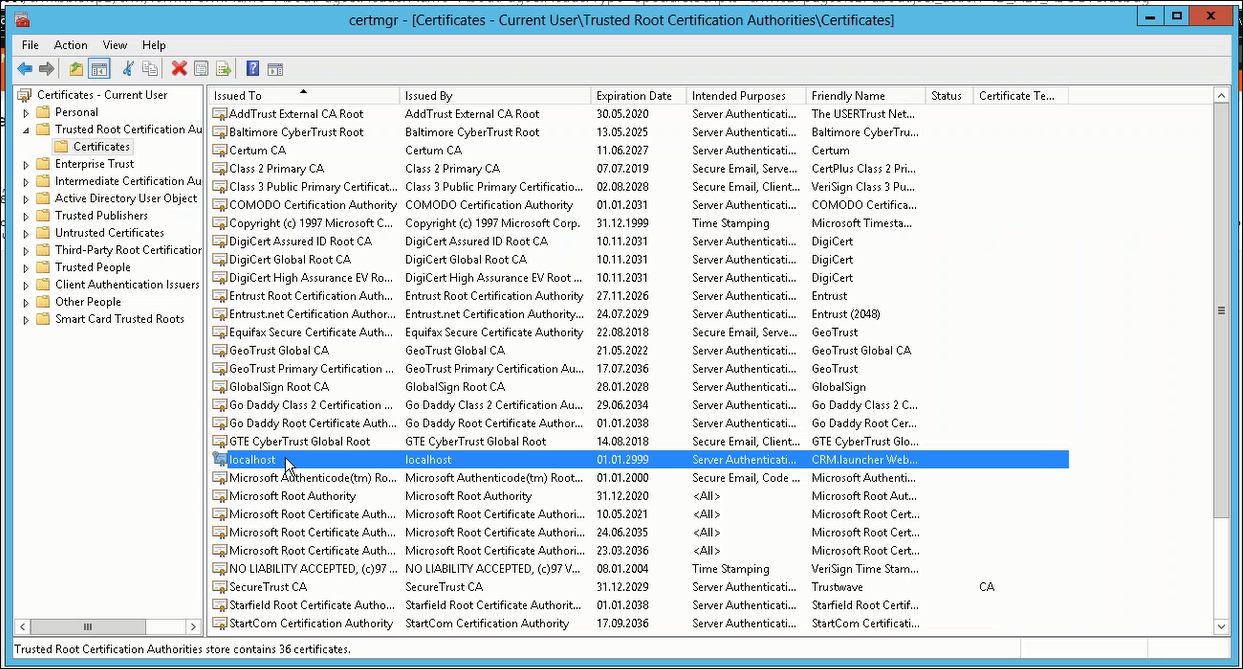
Task: Toggle the Show/Hide Console Tree button
Action: tap(99, 69)
